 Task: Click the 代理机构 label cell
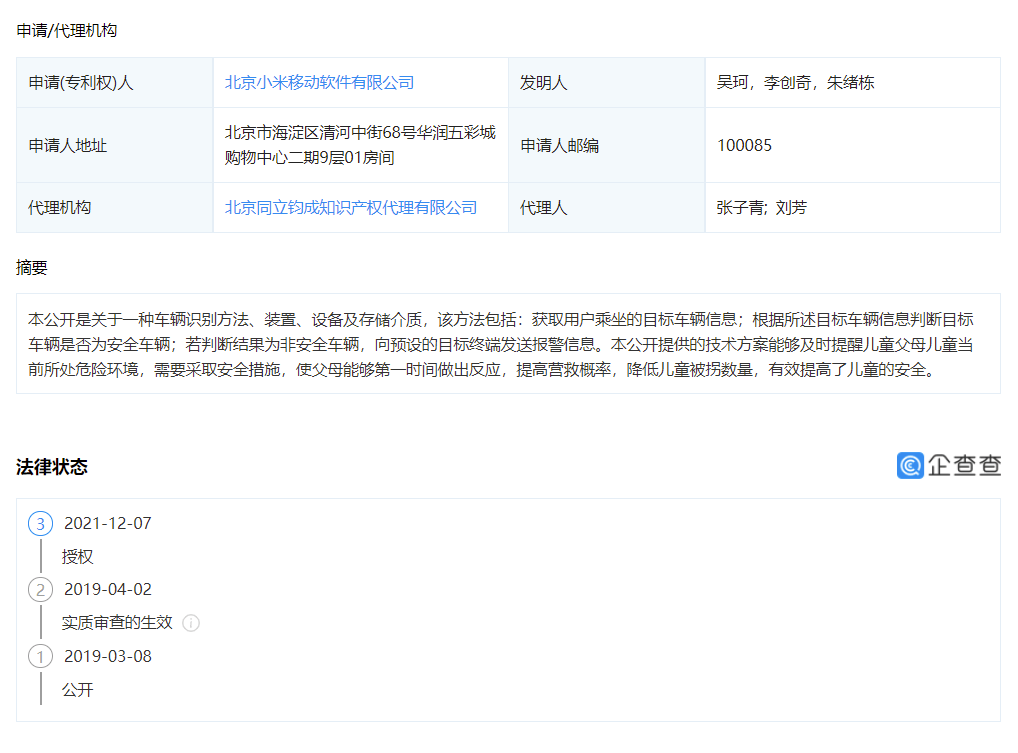114,208
